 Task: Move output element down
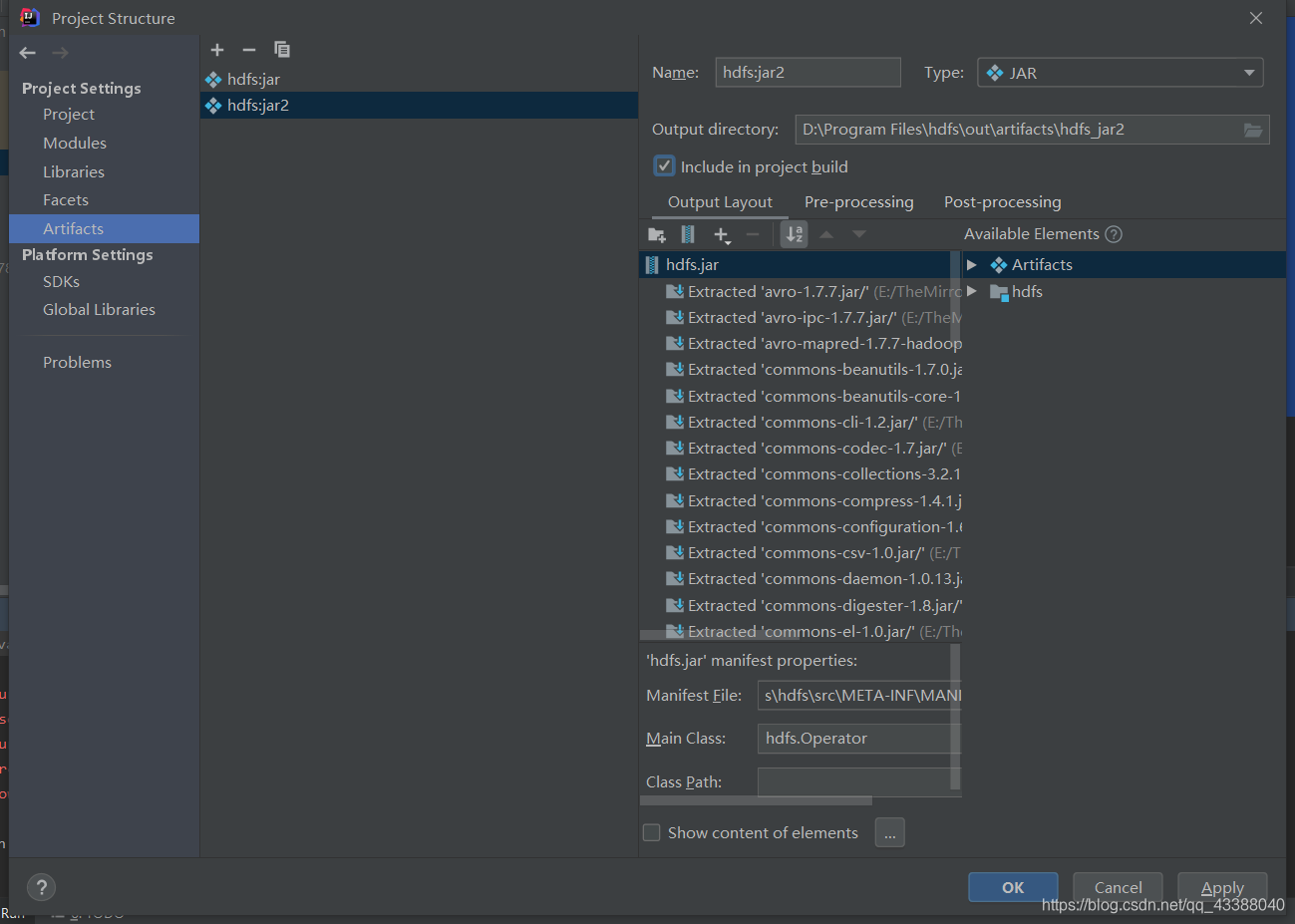859,234
